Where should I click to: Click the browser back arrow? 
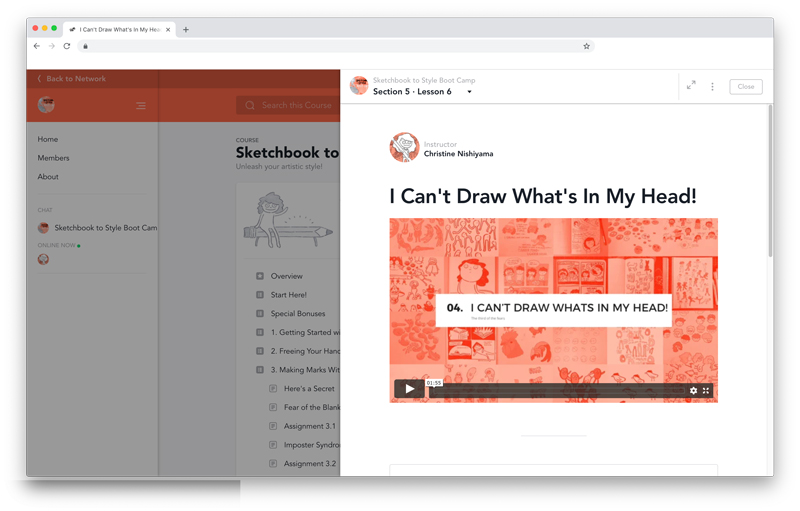(x=37, y=46)
